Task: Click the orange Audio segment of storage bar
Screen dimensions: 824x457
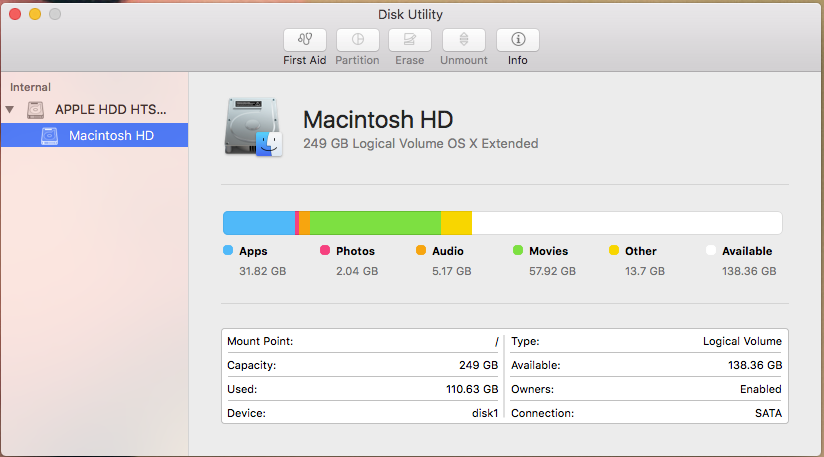Action: click(x=304, y=223)
